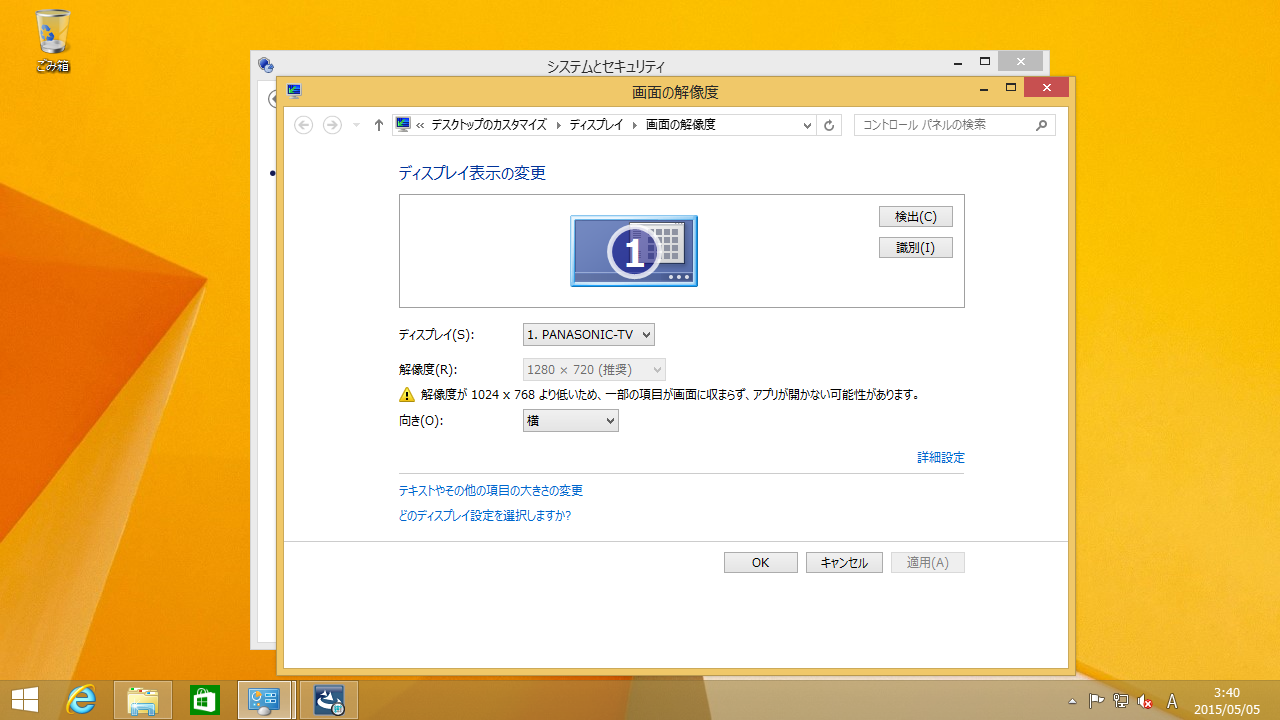This screenshot has width=1280, height=720.
Task: Navigate to ディスプレイ in the breadcrumb
Action: tap(596, 124)
